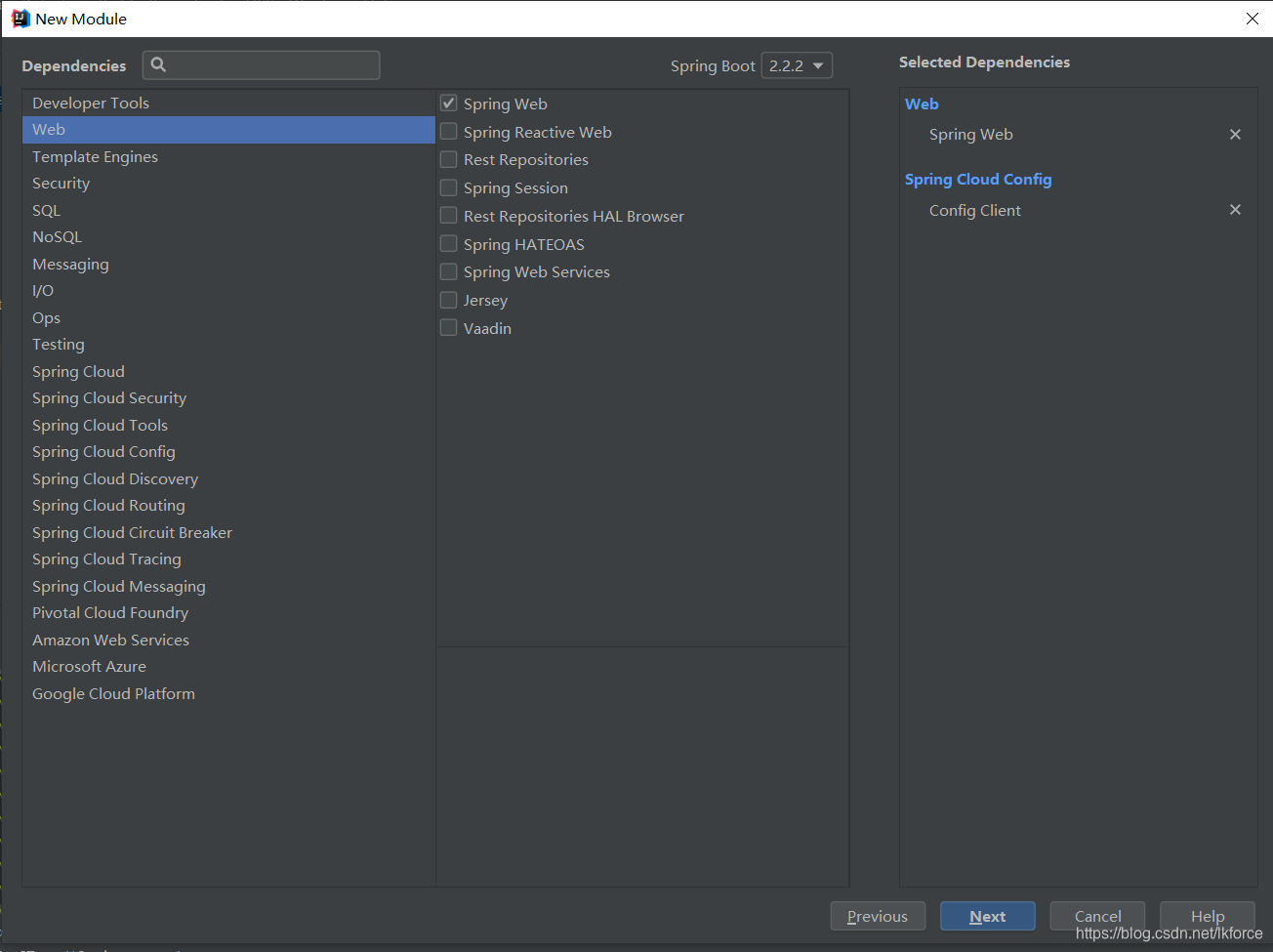Check the Rest Repositories option
This screenshot has width=1273, height=952.
point(449,159)
